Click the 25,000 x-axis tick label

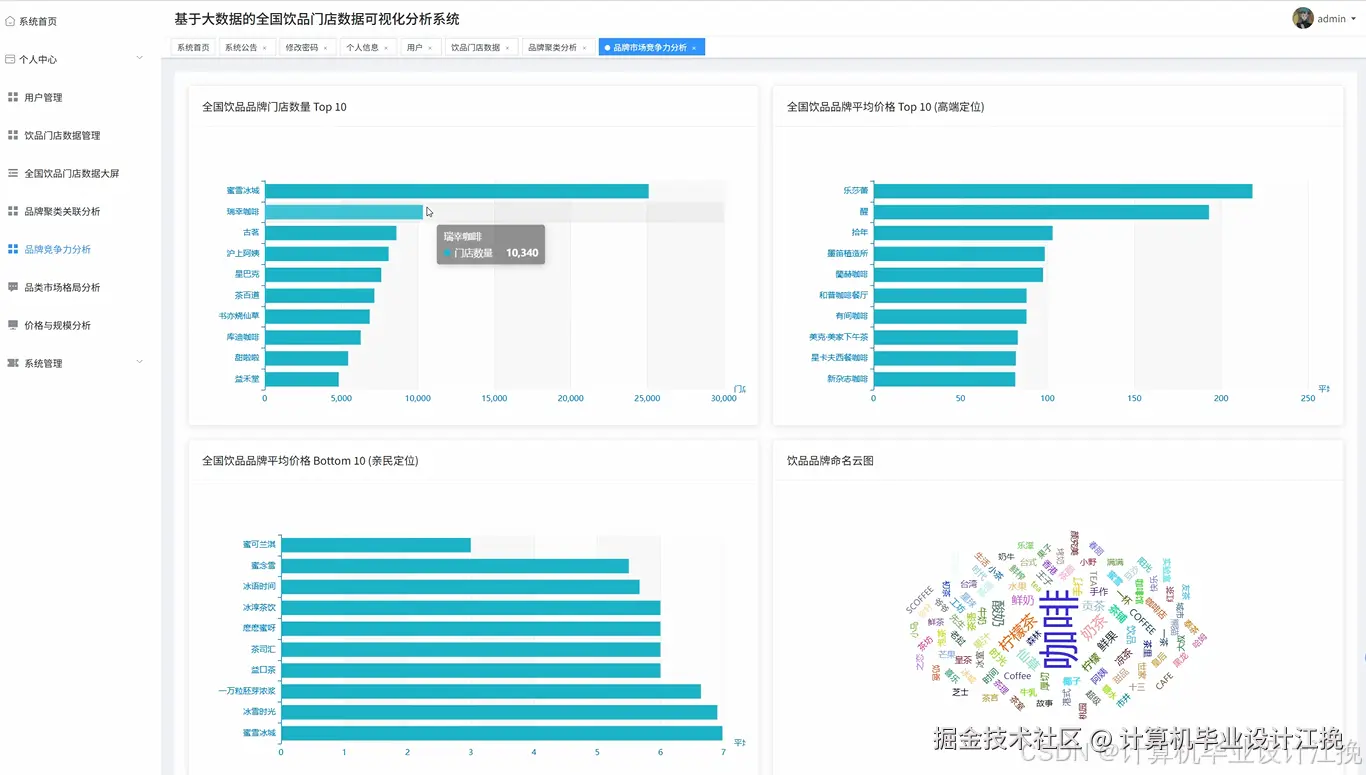click(647, 398)
